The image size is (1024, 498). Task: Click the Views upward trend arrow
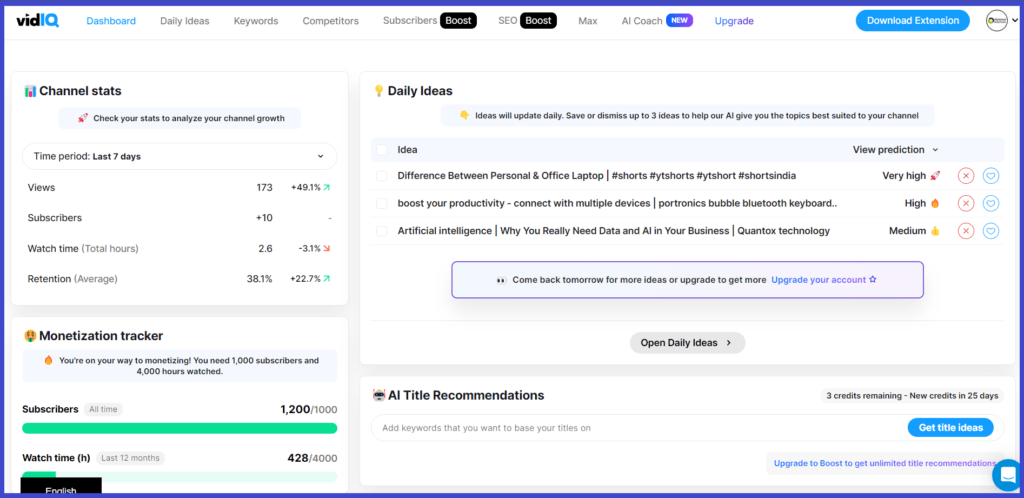pyautogui.click(x=327, y=187)
